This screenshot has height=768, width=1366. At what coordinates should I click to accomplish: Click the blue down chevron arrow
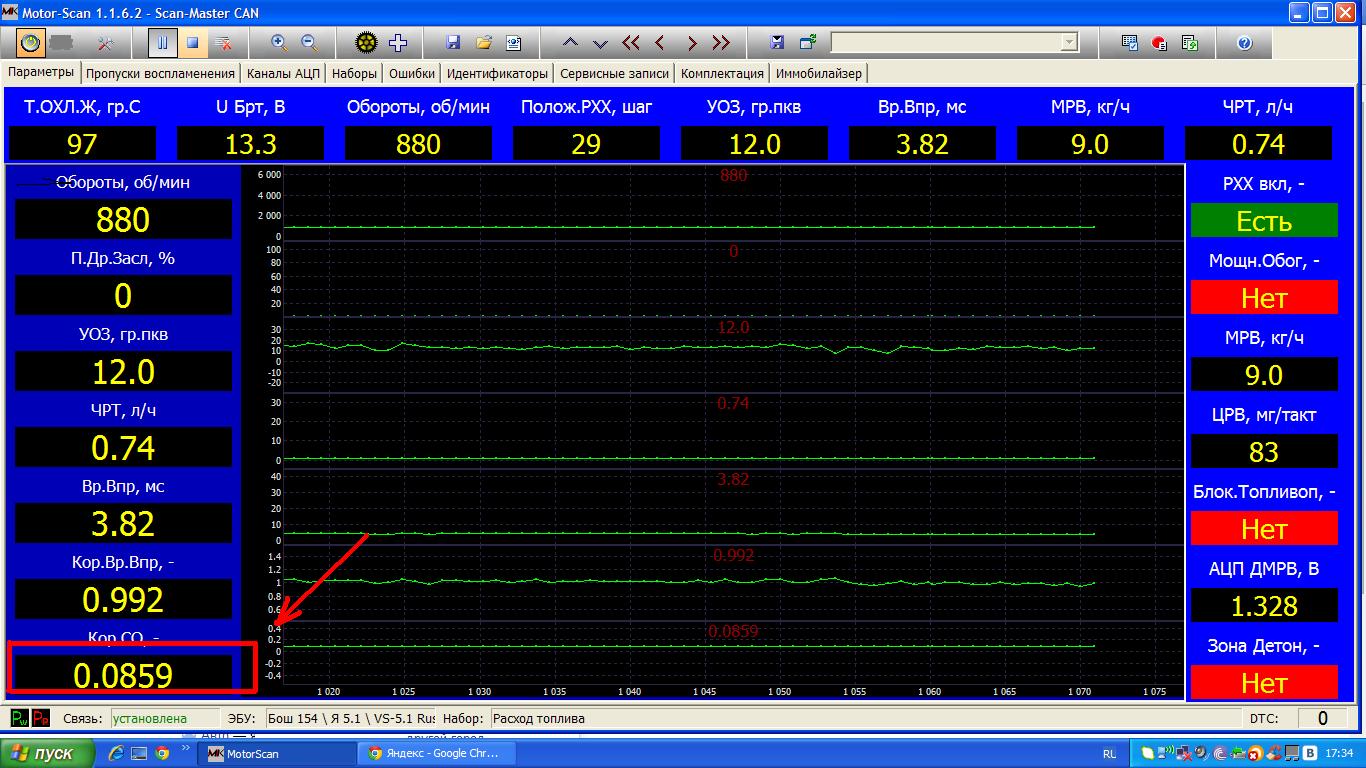click(601, 43)
